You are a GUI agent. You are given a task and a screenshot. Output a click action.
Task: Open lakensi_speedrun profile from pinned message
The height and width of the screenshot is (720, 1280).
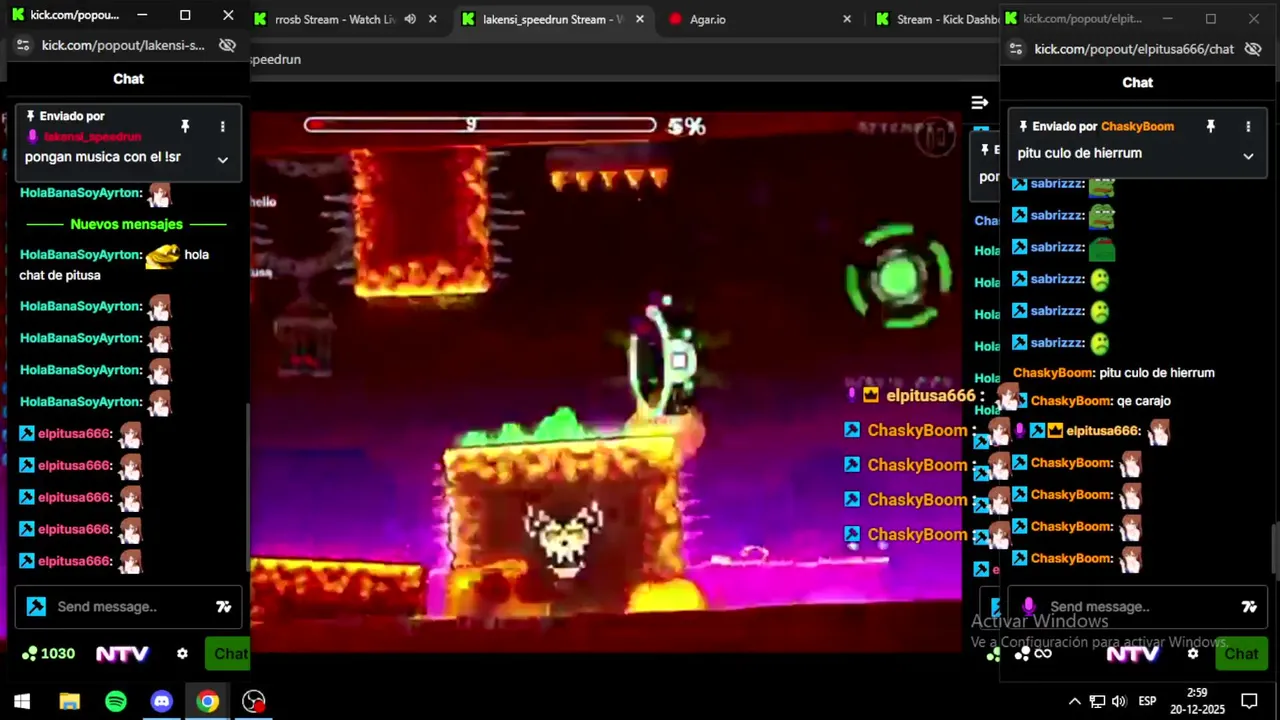click(x=92, y=136)
